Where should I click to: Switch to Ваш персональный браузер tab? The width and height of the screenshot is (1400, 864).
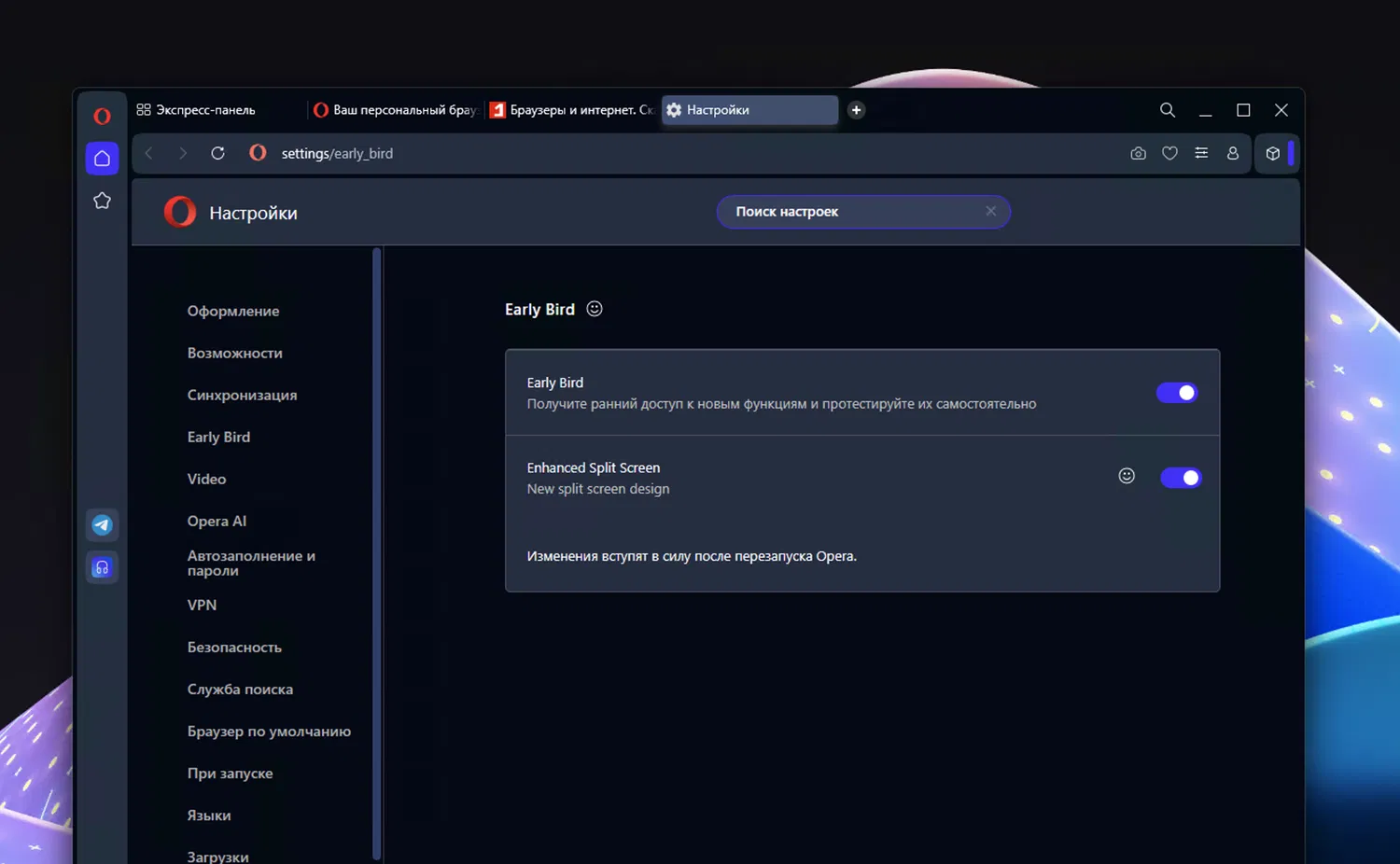tap(396, 110)
